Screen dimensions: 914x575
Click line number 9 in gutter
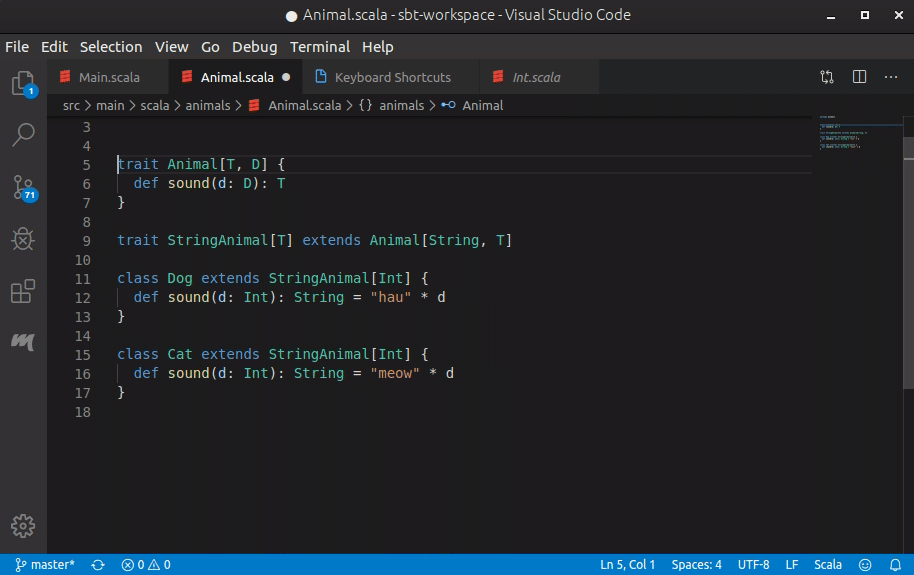coord(86,241)
